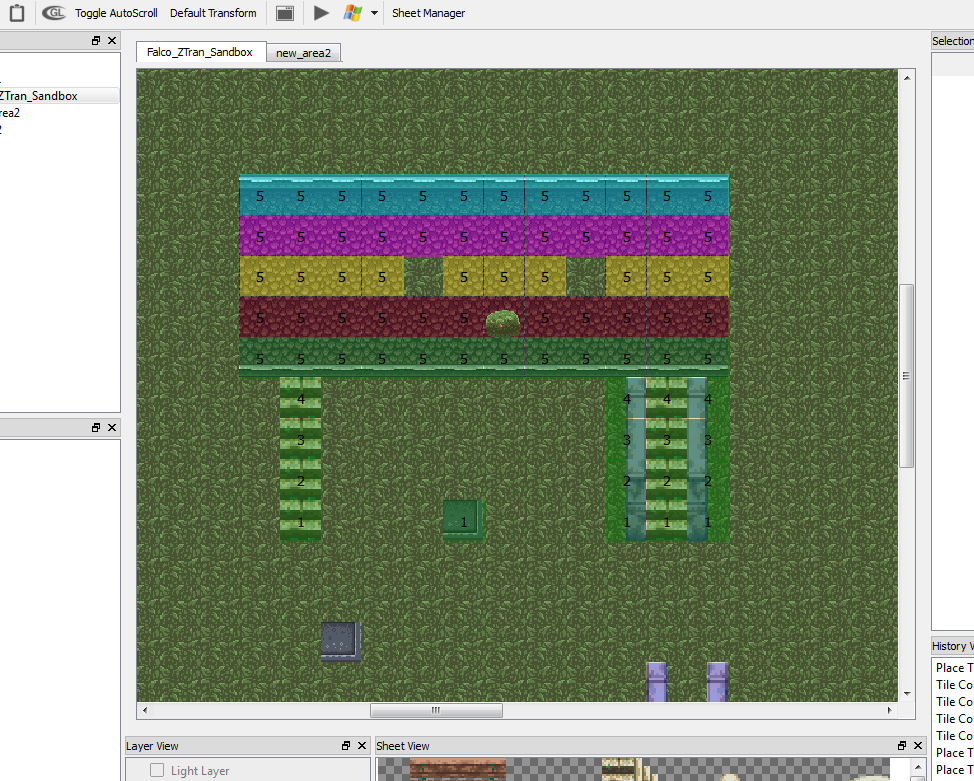
Task: Close the lower-left empty panel
Action: (x=112, y=427)
